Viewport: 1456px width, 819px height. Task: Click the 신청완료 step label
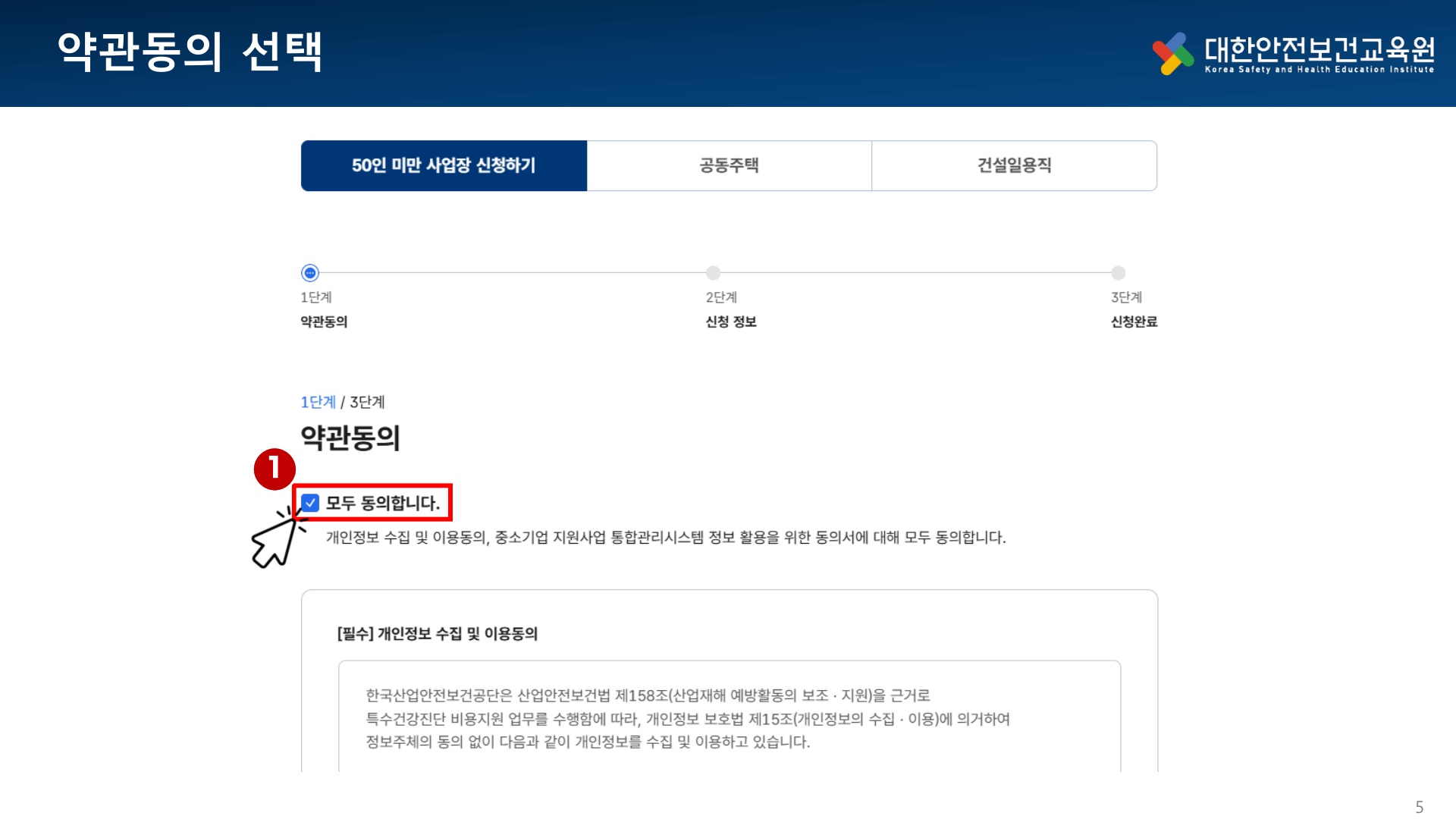[1134, 322]
